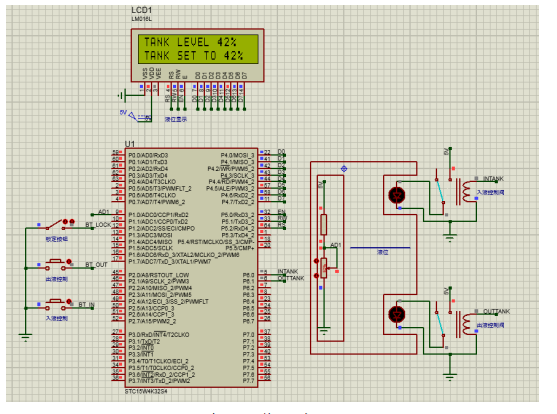This screenshot has width=557, height=414.
Task: Click the ground symbol under the INTANK relay
Action: tap(450, 238)
